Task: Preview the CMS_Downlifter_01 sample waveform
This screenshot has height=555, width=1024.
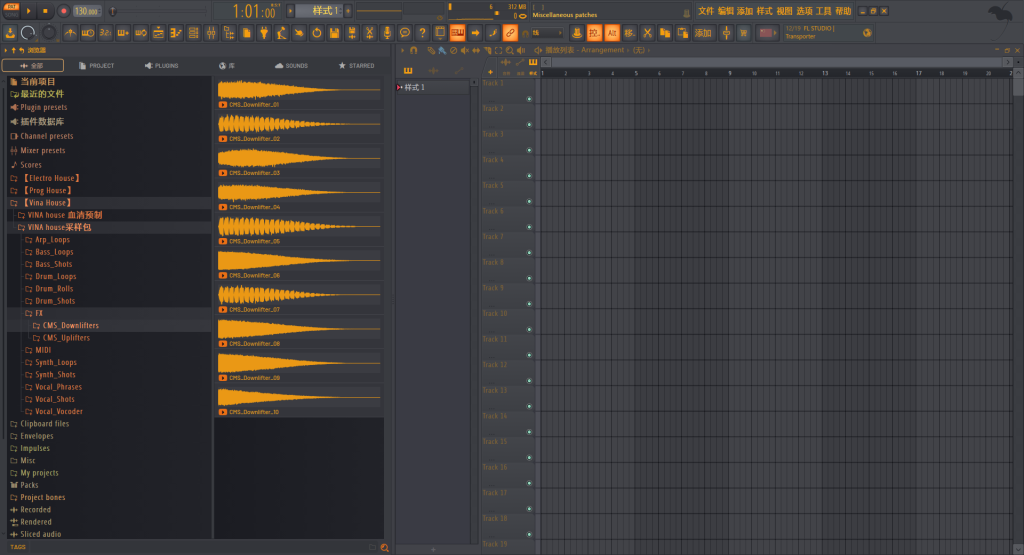Action: (299, 89)
